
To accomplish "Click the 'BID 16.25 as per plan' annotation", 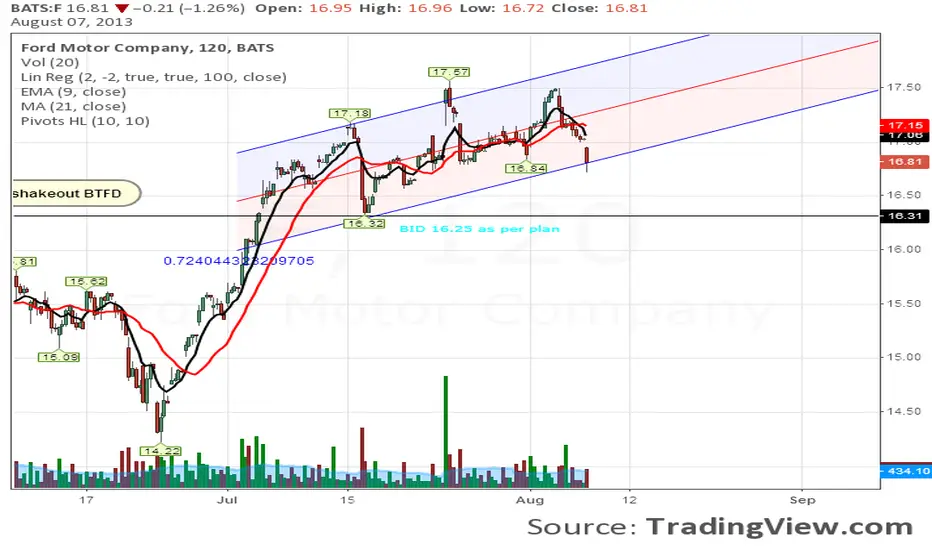I will click(x=480, y=229).
